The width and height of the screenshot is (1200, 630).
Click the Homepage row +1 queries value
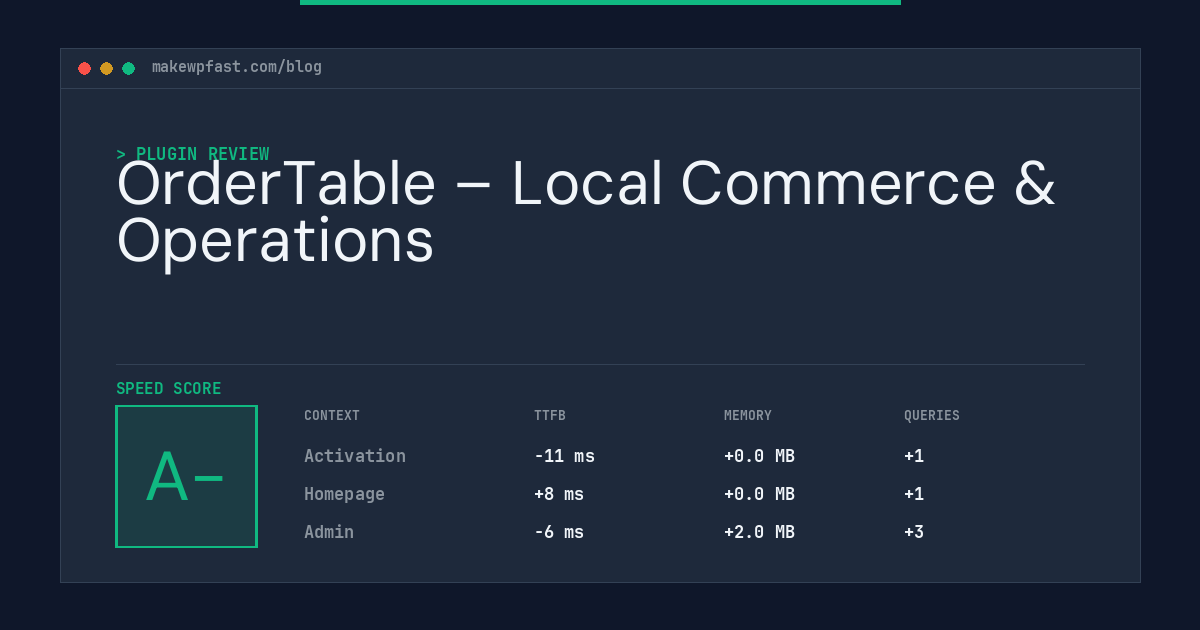(x=914, y=494)
